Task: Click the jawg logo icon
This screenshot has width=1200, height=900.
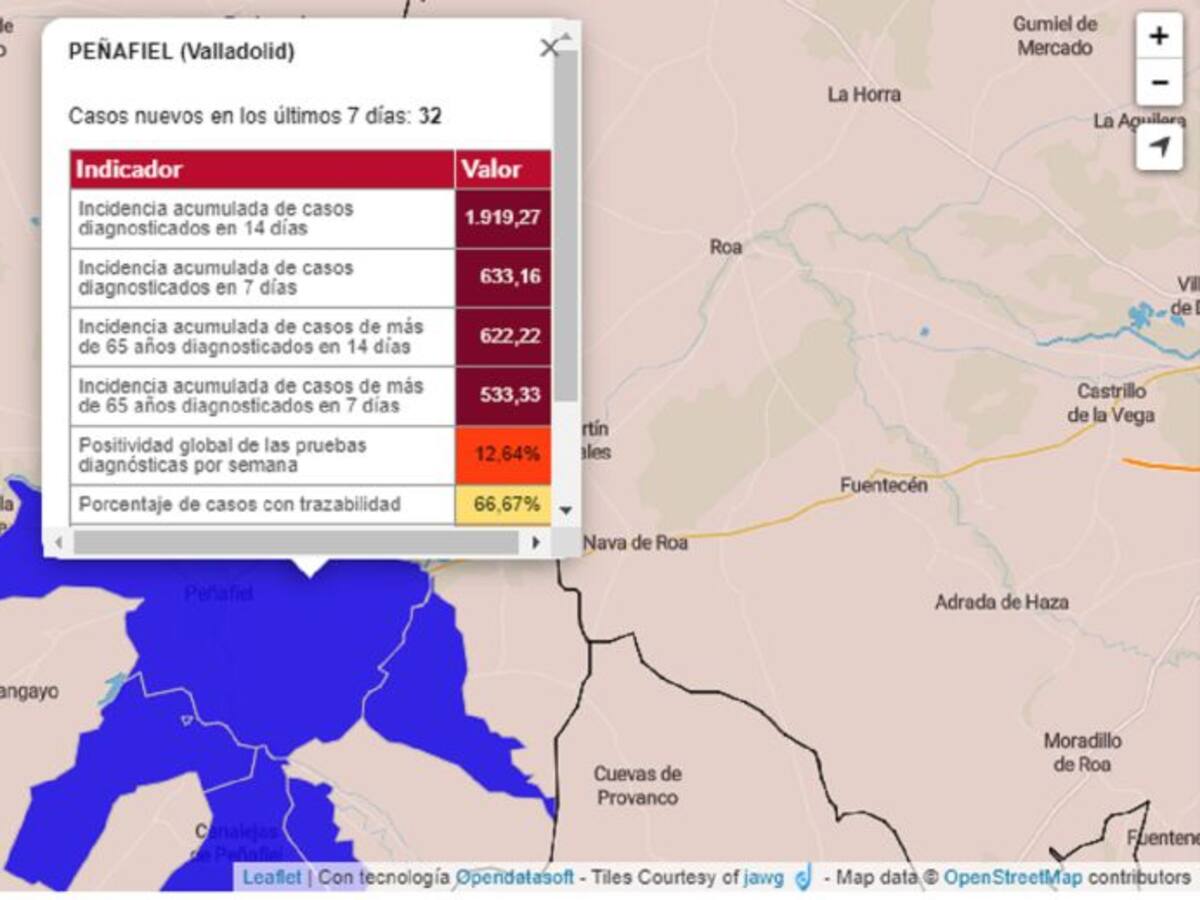Action: [x=803, y=878]
